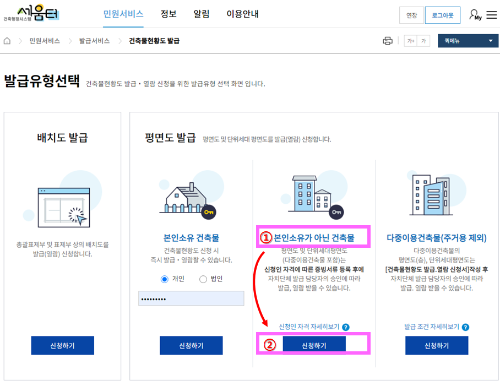Click the 건축물현황도 발급 breadcrumb item
Viewport: 500px width, 381px height.
pyautogui.click(x=154, y=41)
